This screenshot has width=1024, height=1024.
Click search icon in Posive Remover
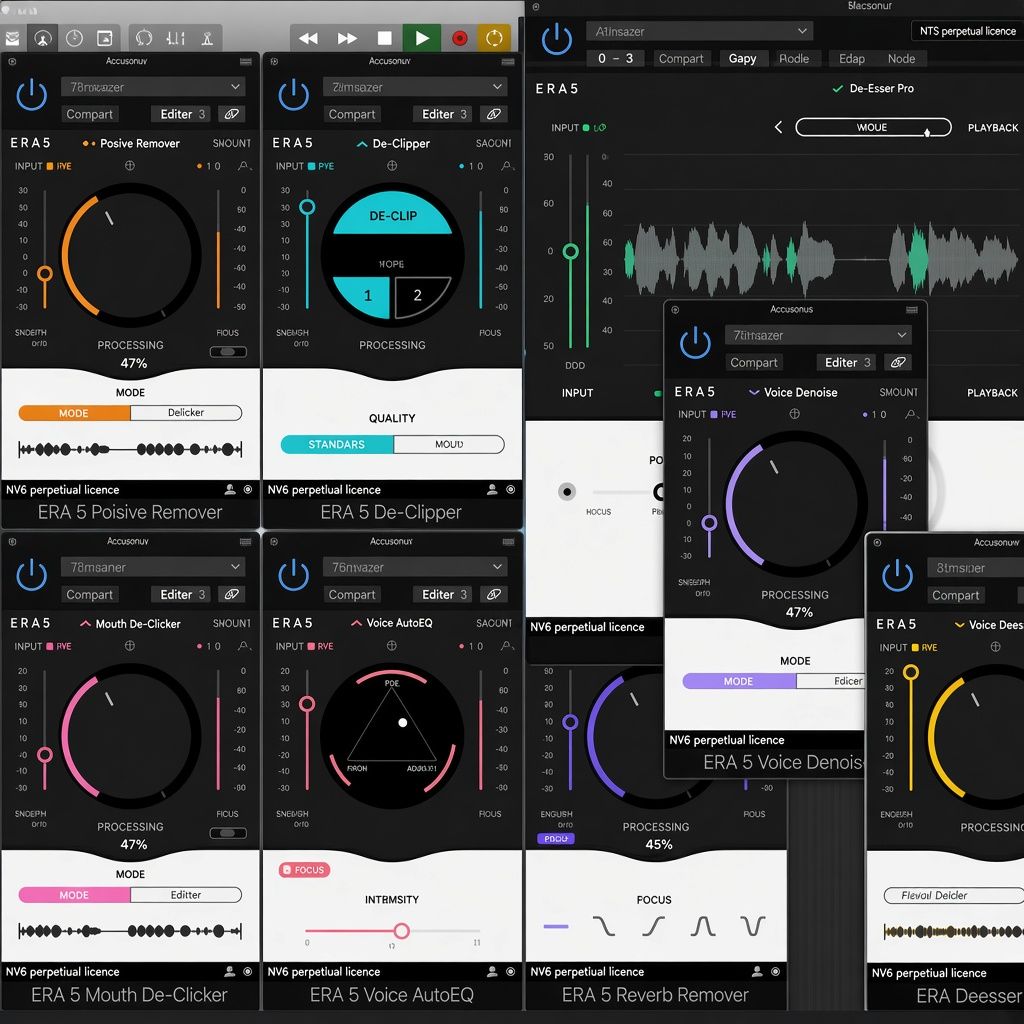coord(244,167)
